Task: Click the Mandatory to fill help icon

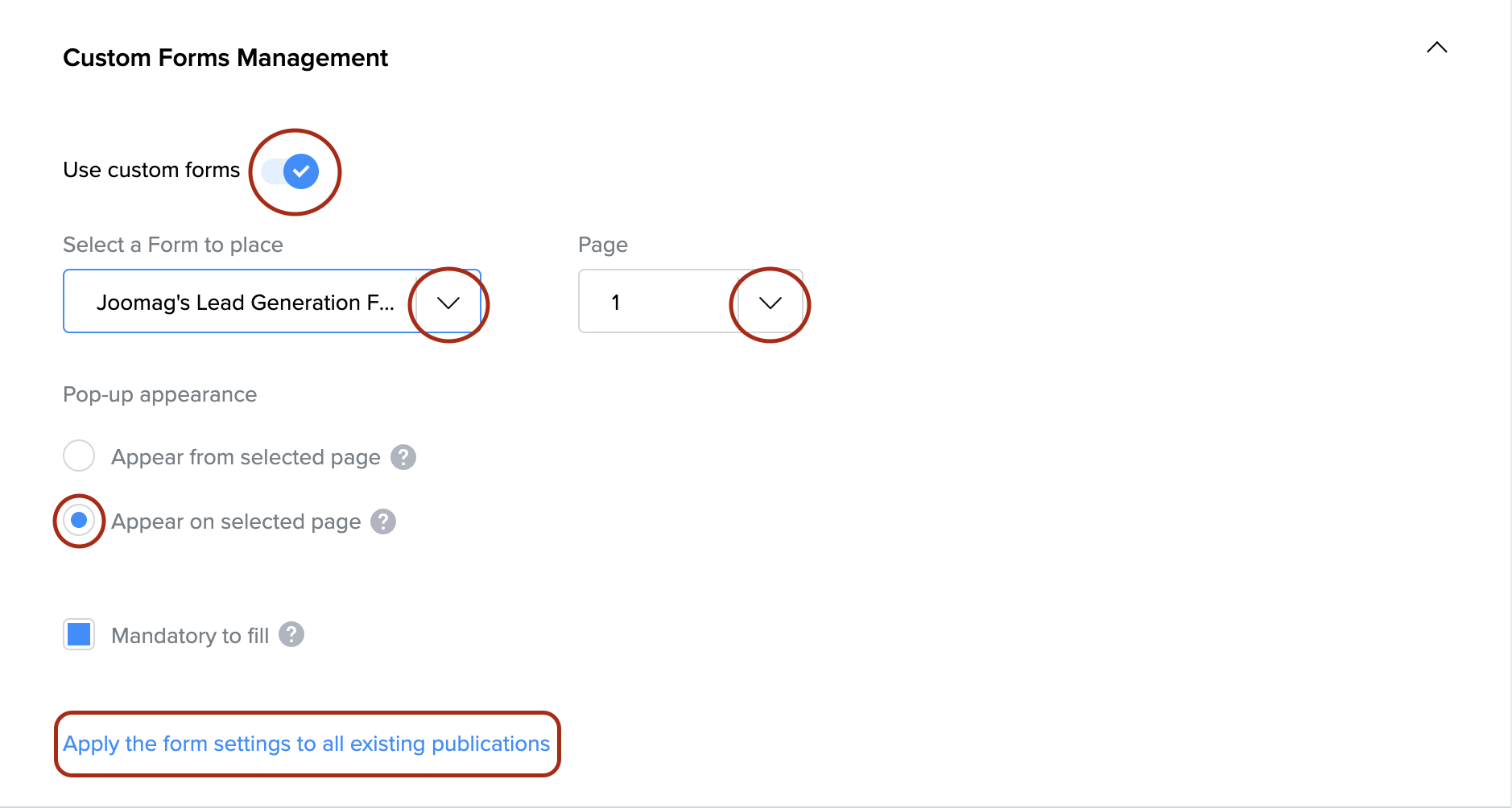Action: 291,634
